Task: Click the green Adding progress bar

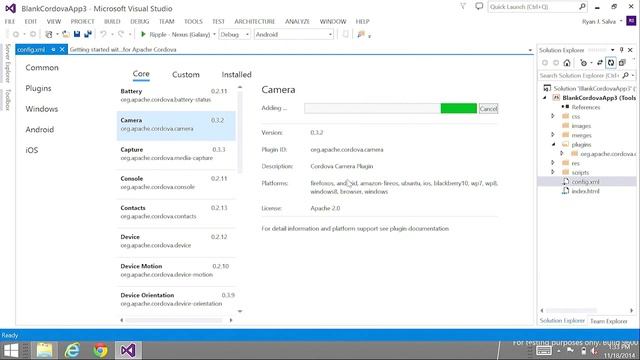Action: 390,108
